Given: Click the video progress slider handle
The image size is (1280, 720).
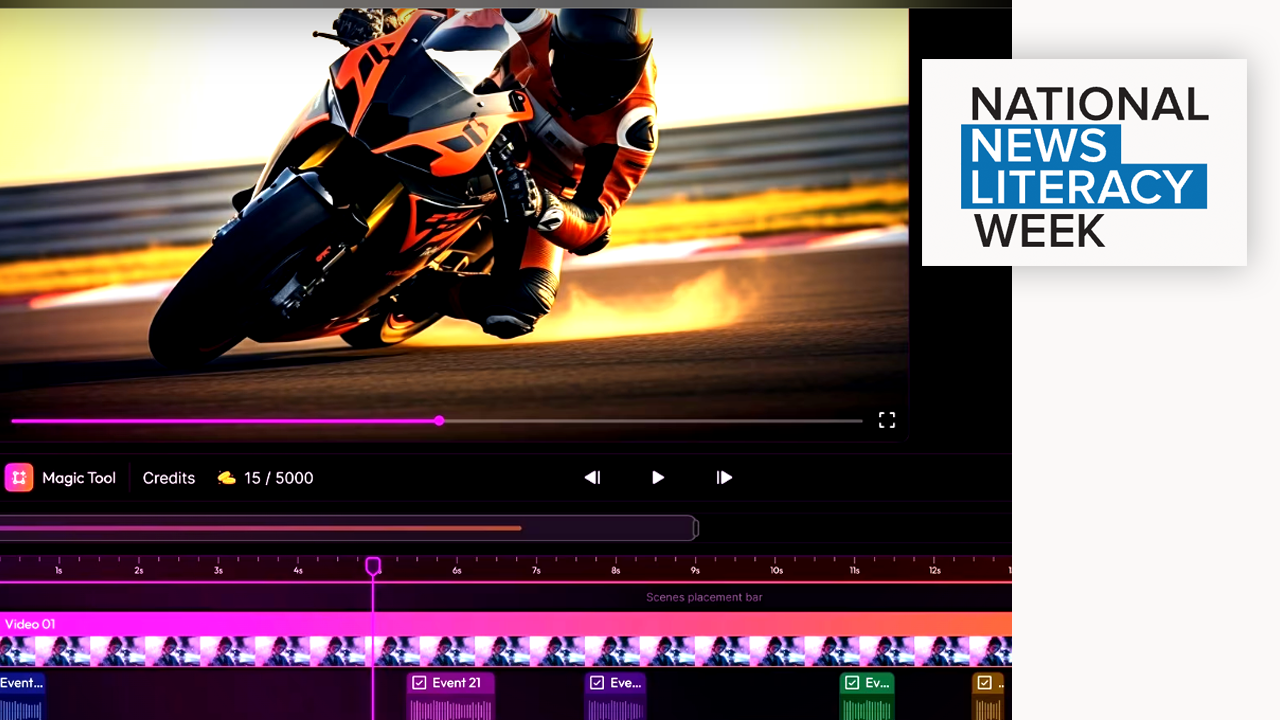Looking at the screenshot, I should click(439, 421).
